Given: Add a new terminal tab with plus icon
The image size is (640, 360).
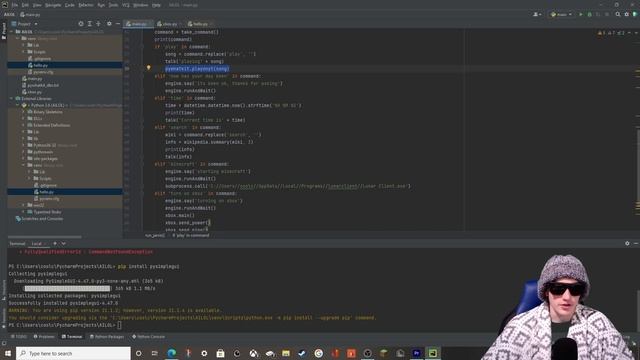Looking at the screenshot, I should point(55,243).
